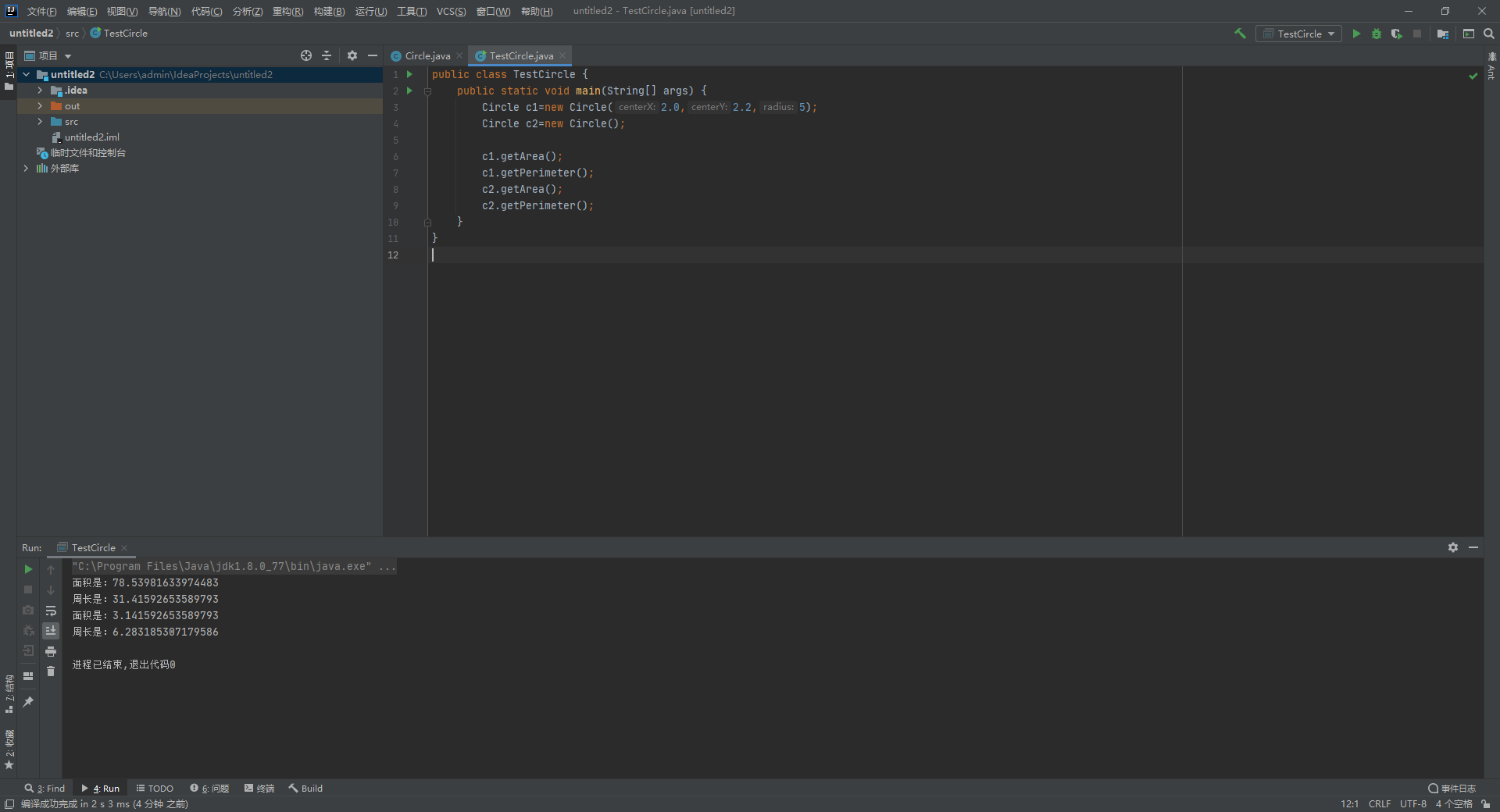Close the TestCircle.java editor tab
This screenshot has height=812, width=1500.
pyautogui.click(x=562, y=55)
